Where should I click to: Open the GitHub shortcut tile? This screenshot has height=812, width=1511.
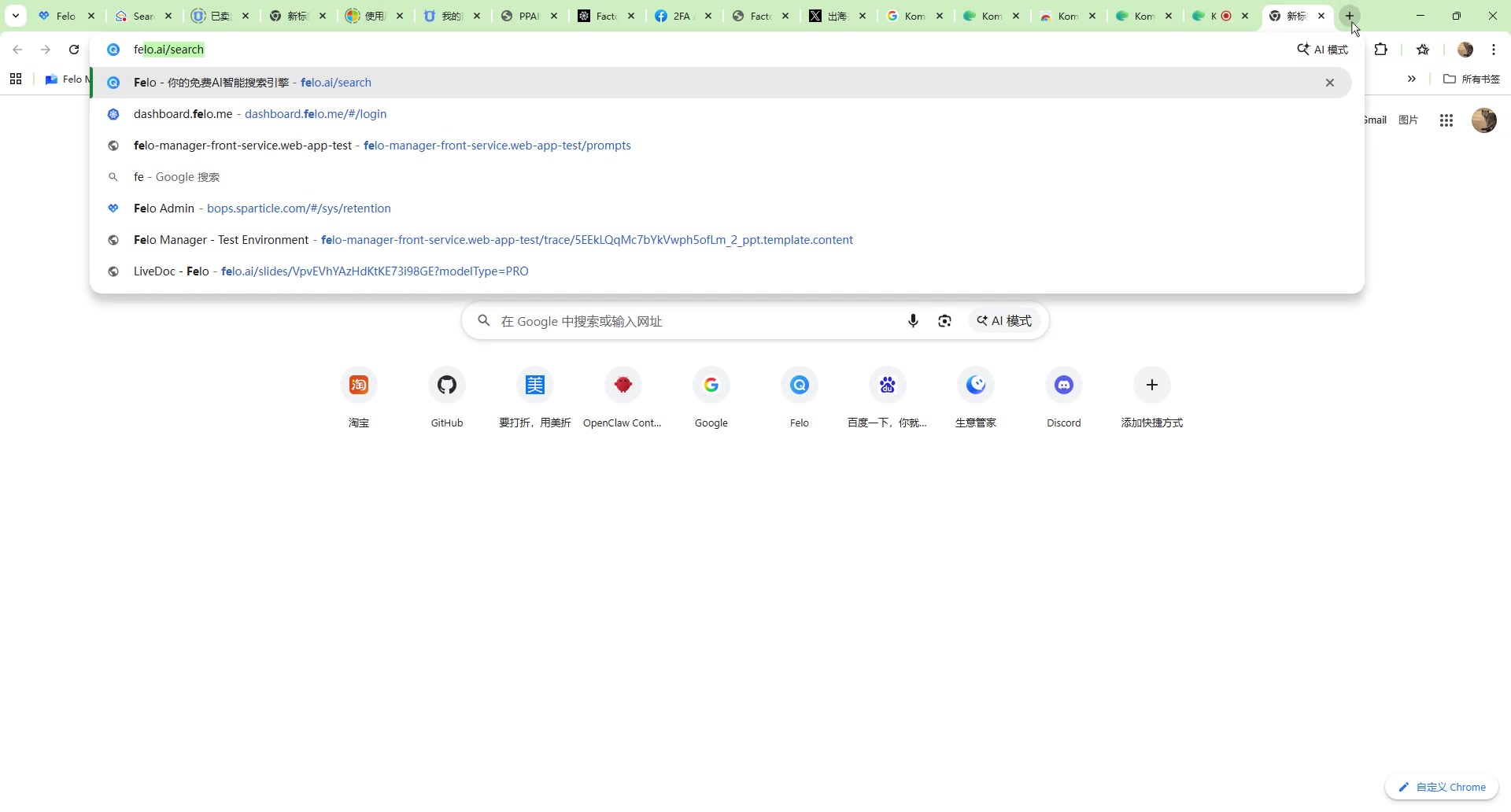pyautogui.click(x=446, y=386)
